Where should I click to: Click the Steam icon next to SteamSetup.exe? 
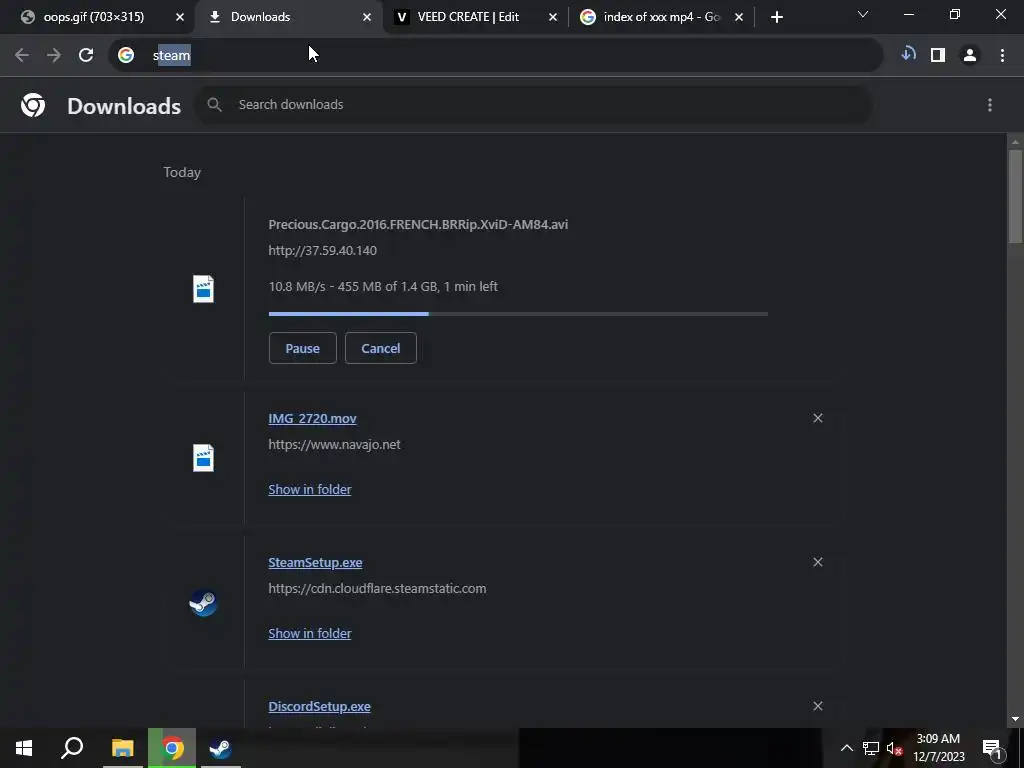(x=203, y=603)
